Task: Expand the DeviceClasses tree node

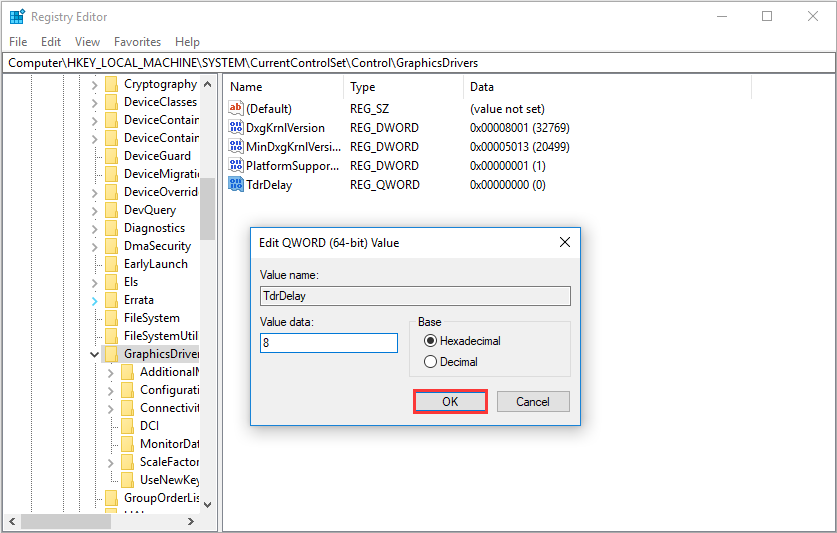Action: [x=94, y=103]
